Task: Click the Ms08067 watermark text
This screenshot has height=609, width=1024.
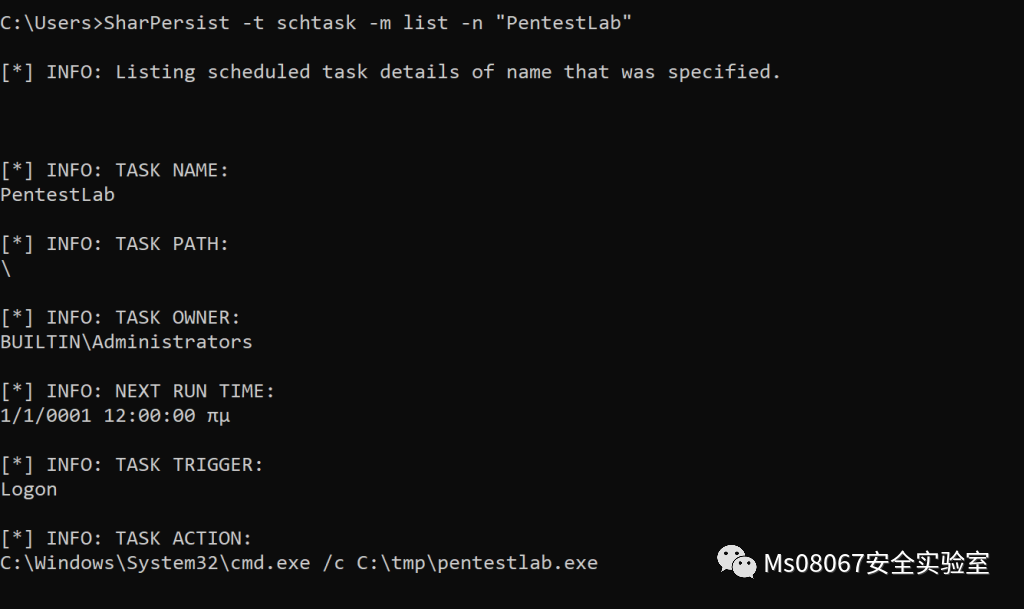Action: (x=876, y=563)
